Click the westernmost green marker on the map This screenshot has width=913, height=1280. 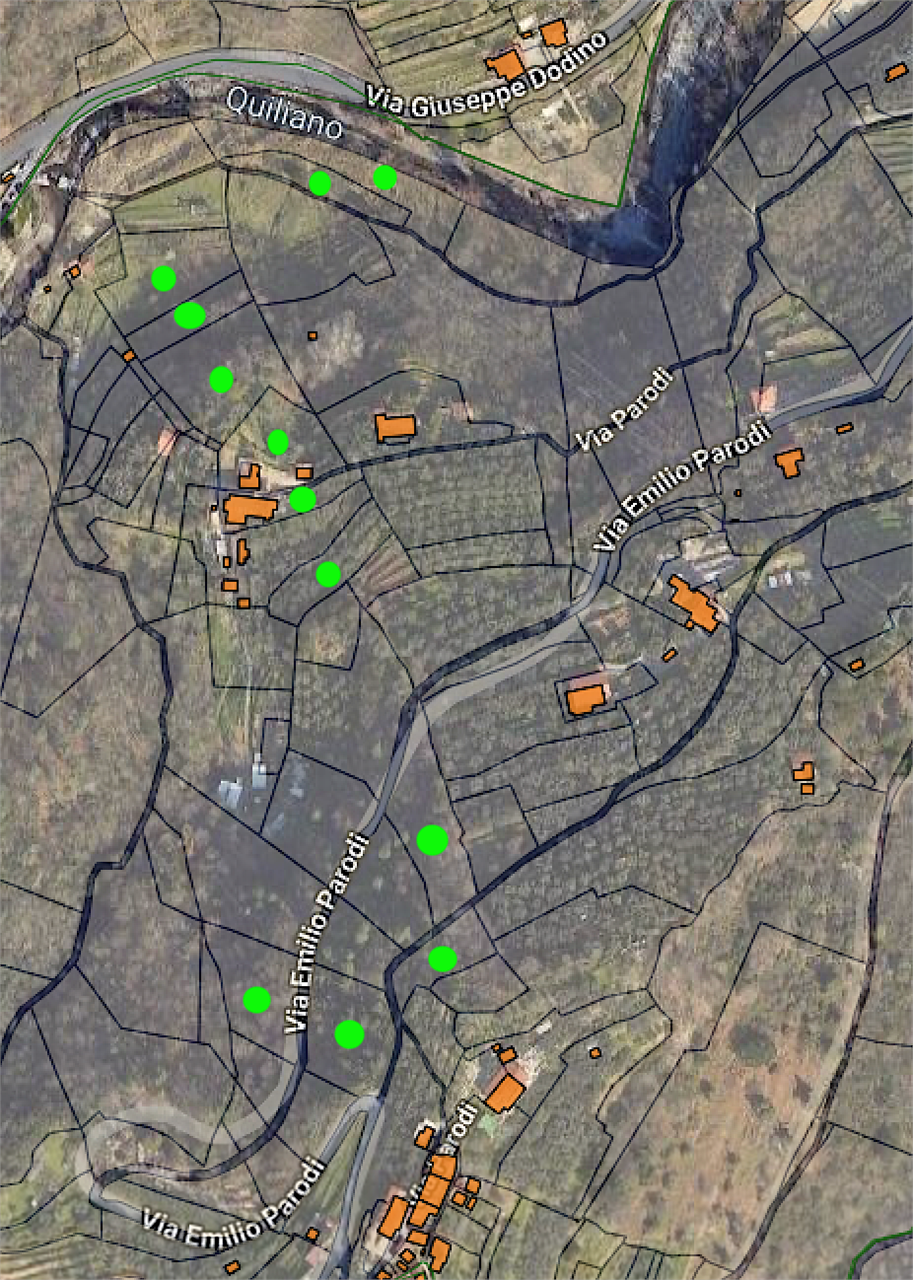click(x=164, y=279)
